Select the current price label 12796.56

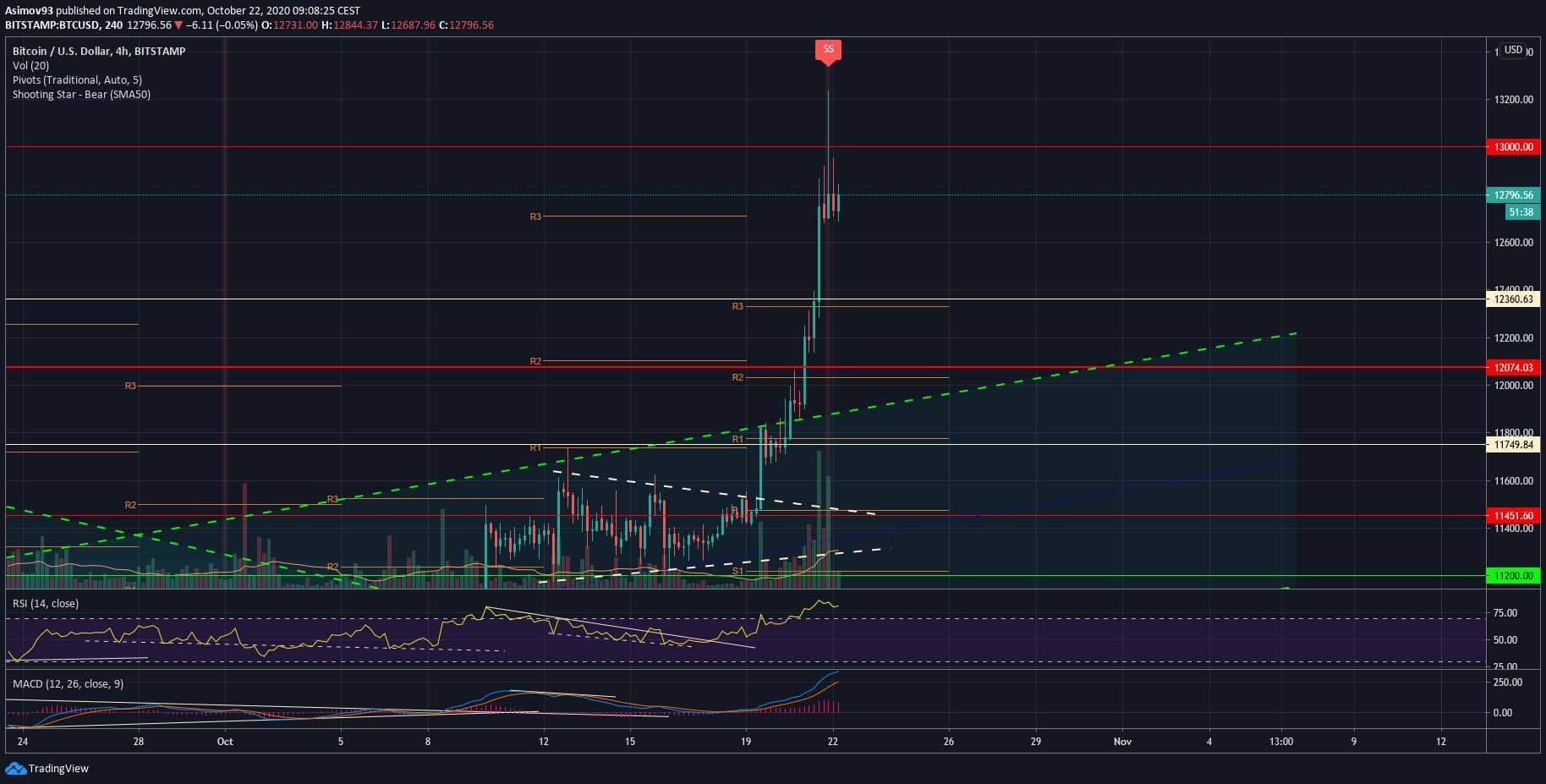tap(1513, 195)
